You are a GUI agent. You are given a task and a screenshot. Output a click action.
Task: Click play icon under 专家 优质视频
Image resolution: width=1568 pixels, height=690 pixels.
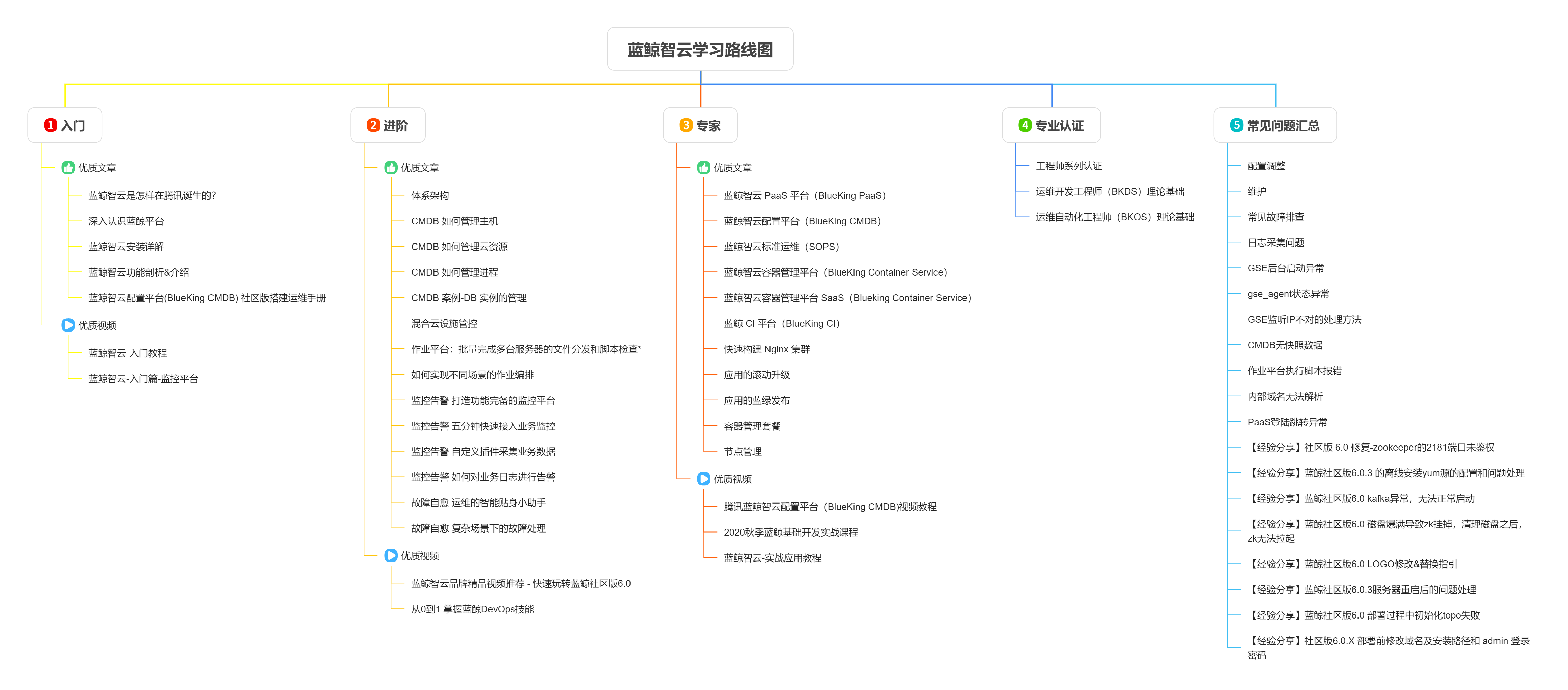(x=704, y=479)
